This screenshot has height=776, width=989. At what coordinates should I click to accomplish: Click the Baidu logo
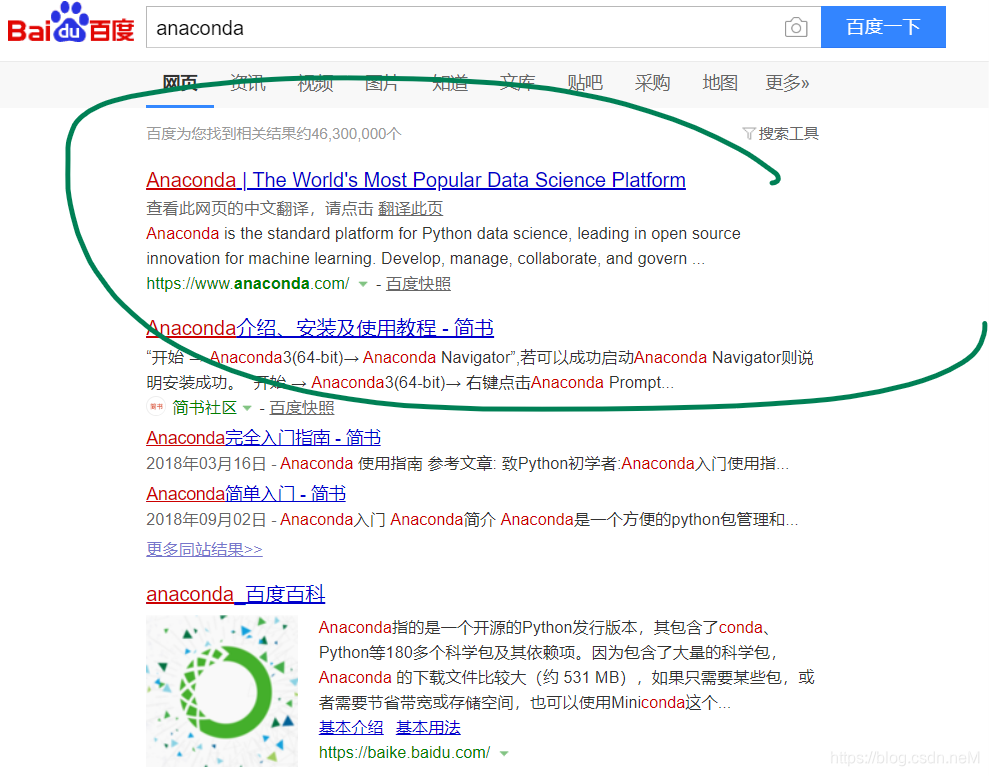(x=71, y=24)
